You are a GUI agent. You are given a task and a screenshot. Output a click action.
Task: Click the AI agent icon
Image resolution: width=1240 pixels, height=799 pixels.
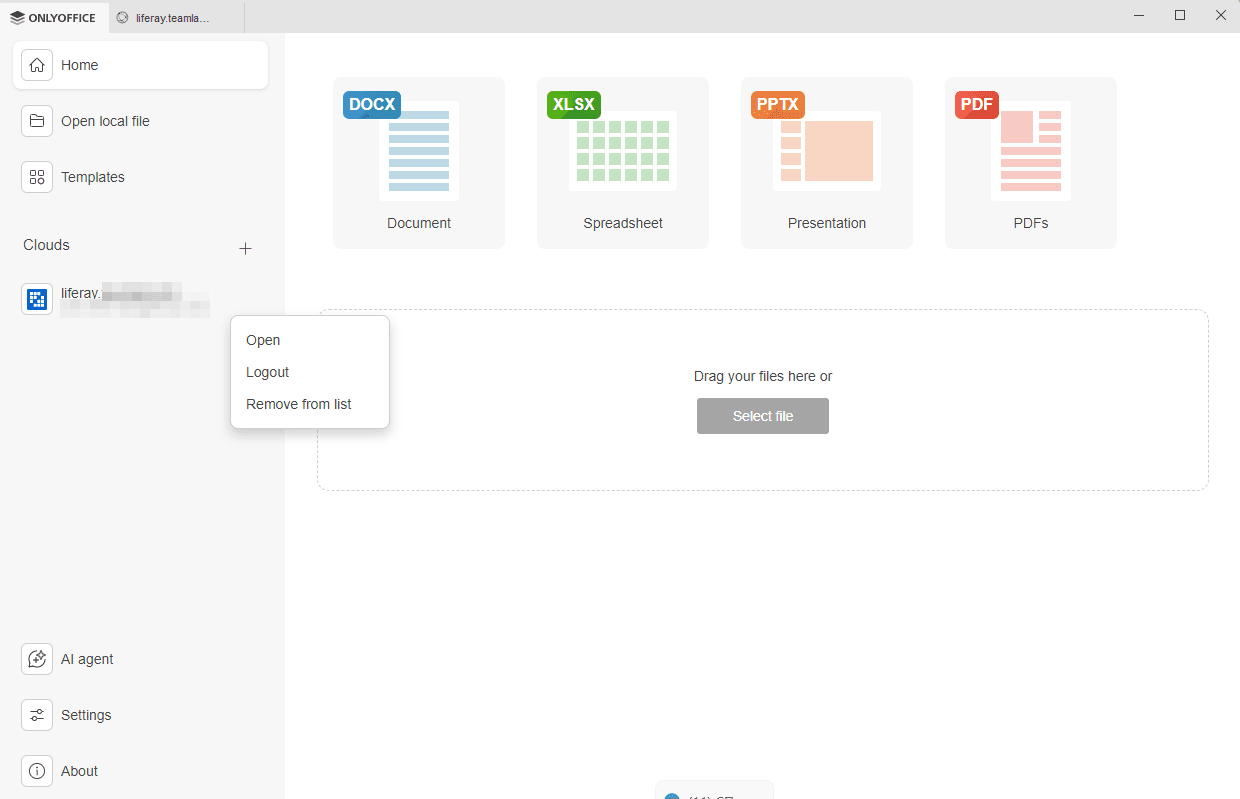tap(37, 659)
